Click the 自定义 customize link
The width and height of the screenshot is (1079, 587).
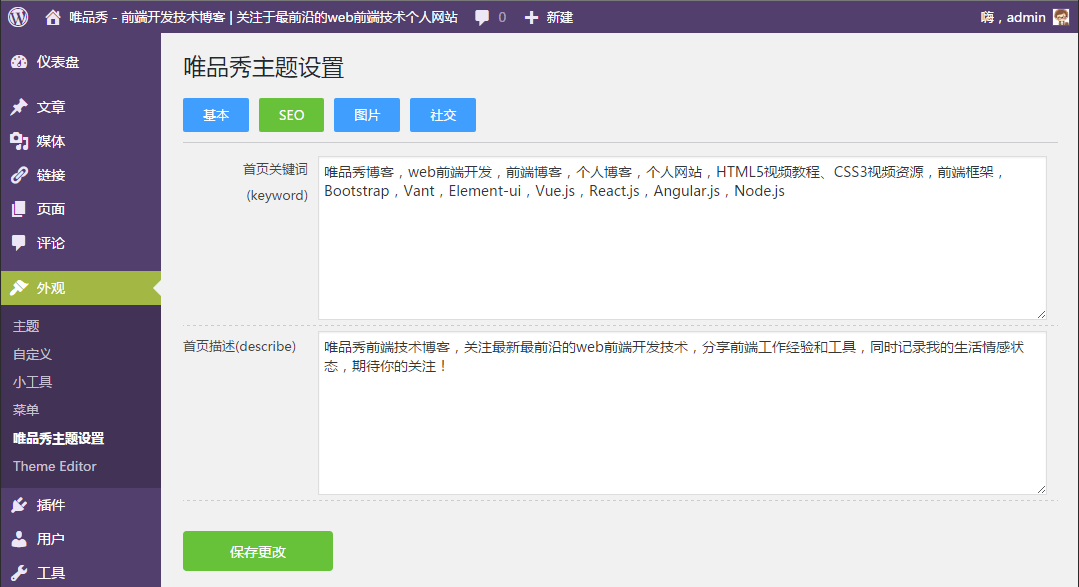click(31, 353)
